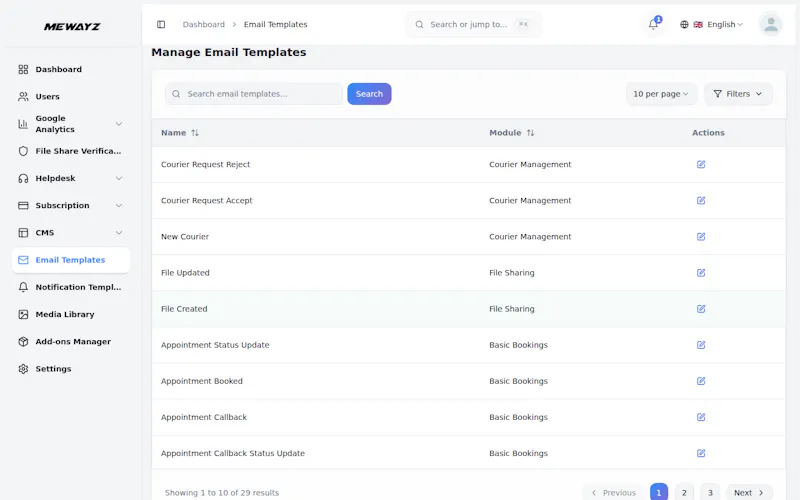The width and height of the screenshot is (800, 500).
Task: Click the File Share Verification shield icon
Action: (x=23, y=151)
